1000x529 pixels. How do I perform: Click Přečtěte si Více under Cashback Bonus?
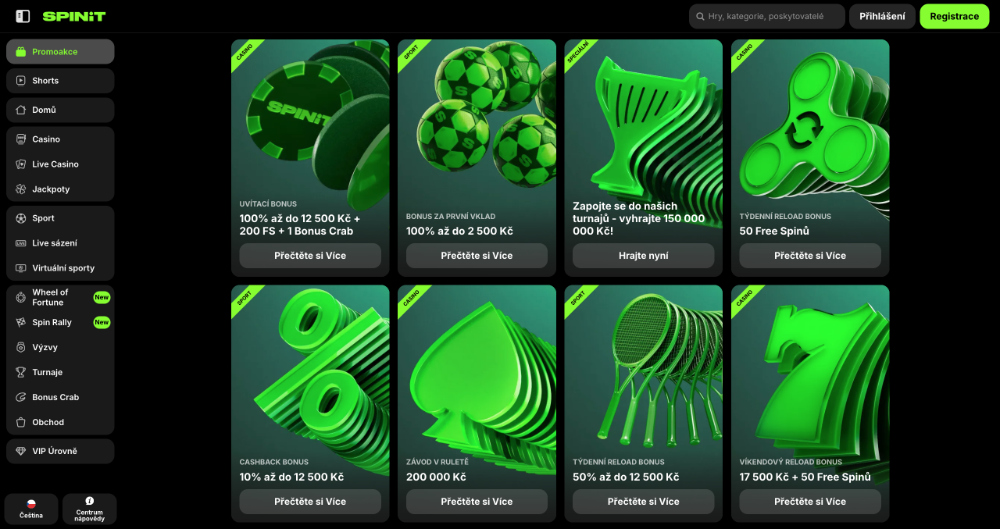[x=310, y=502]
